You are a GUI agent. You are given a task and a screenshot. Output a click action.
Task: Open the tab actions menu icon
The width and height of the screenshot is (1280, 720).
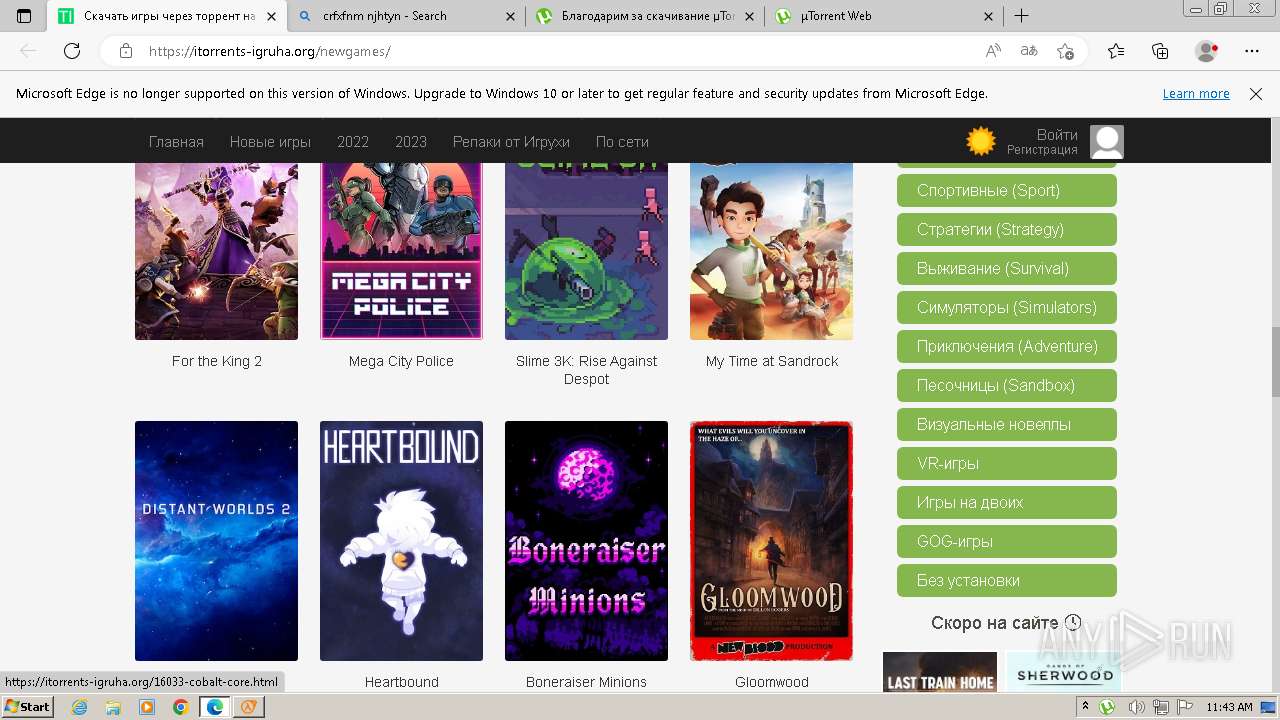[24, 16]
